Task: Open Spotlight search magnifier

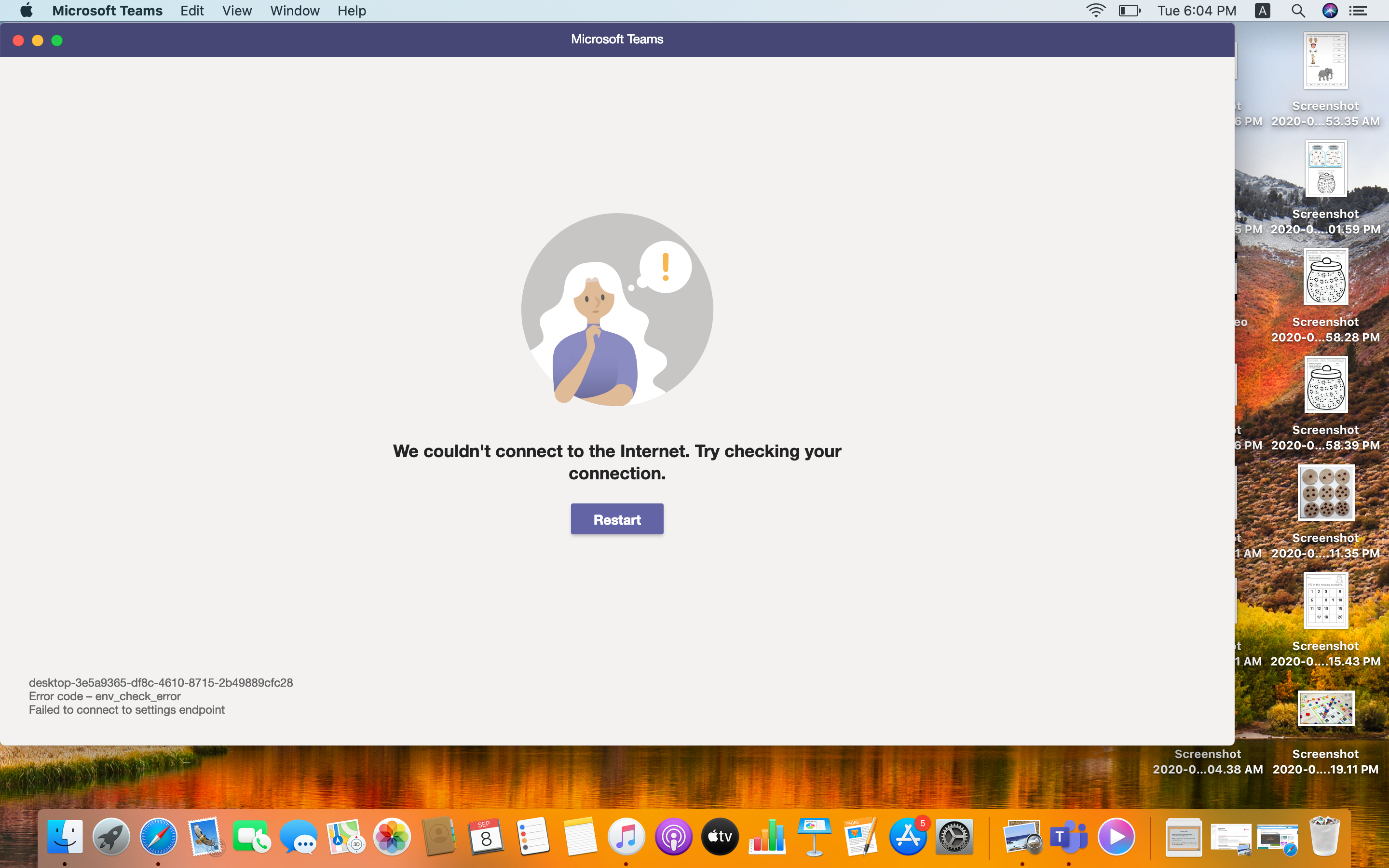Action: click(1298, 11)
